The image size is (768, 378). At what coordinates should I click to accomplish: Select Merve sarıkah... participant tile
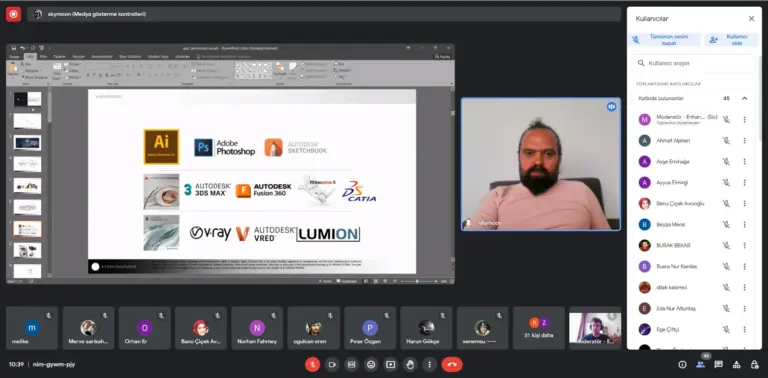coord(88,328)
